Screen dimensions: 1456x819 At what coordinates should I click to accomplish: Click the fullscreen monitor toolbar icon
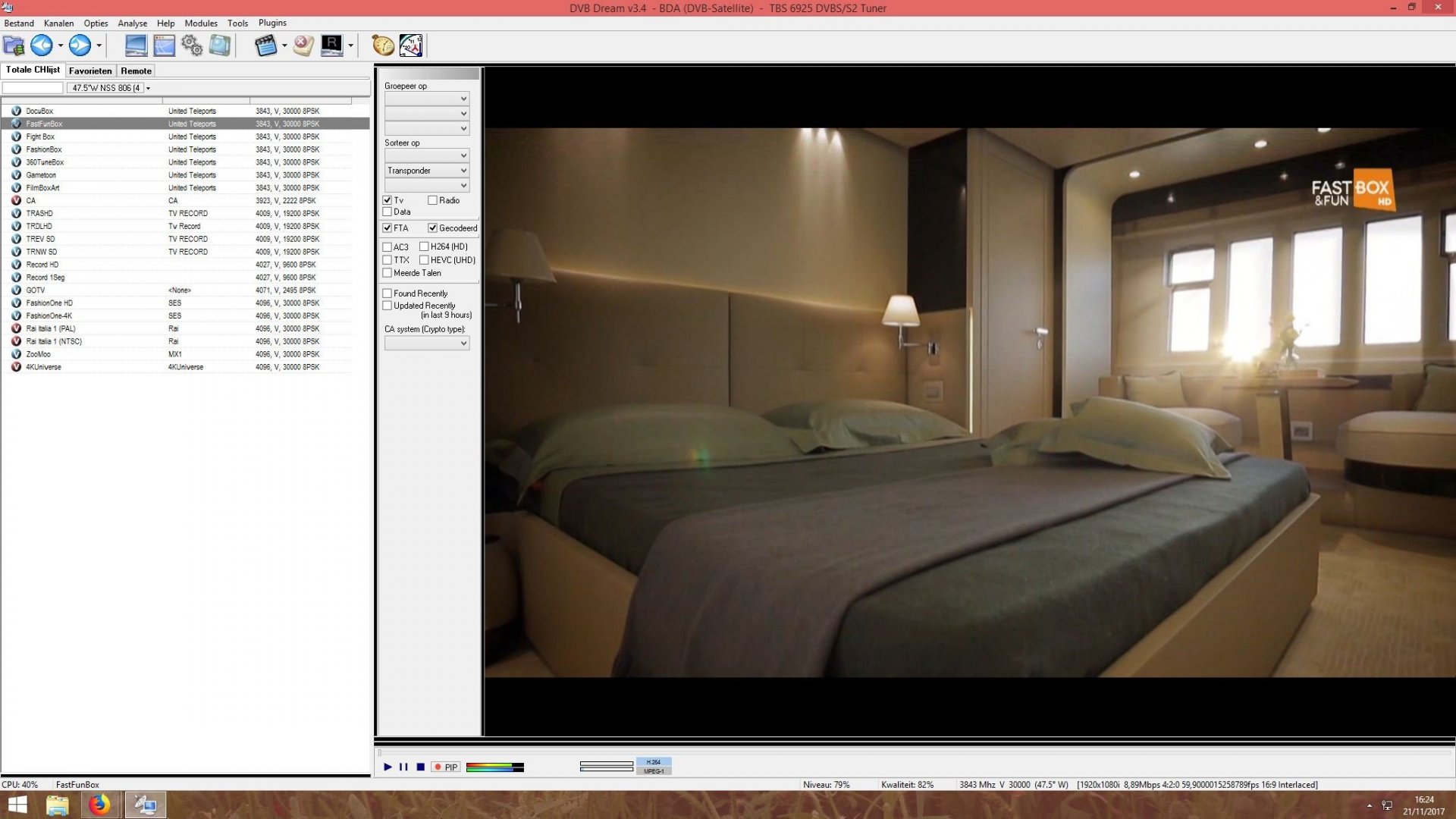coord(136,45)
